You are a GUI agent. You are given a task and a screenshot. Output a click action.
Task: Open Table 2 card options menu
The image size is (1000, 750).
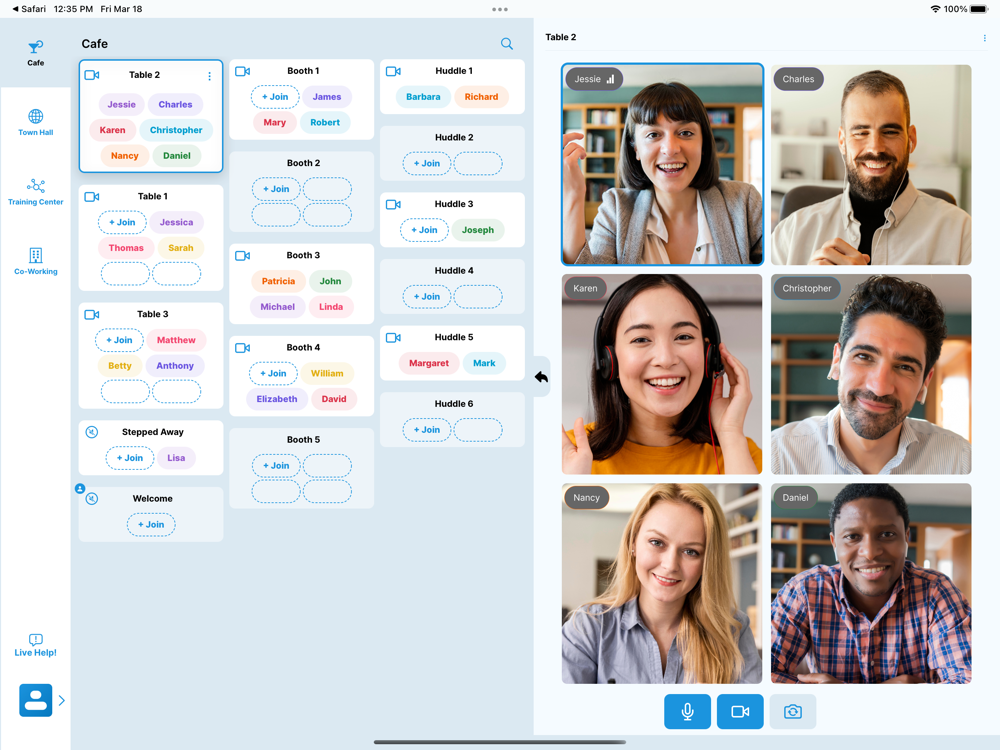pyautogui.click(x=209, y=76)
